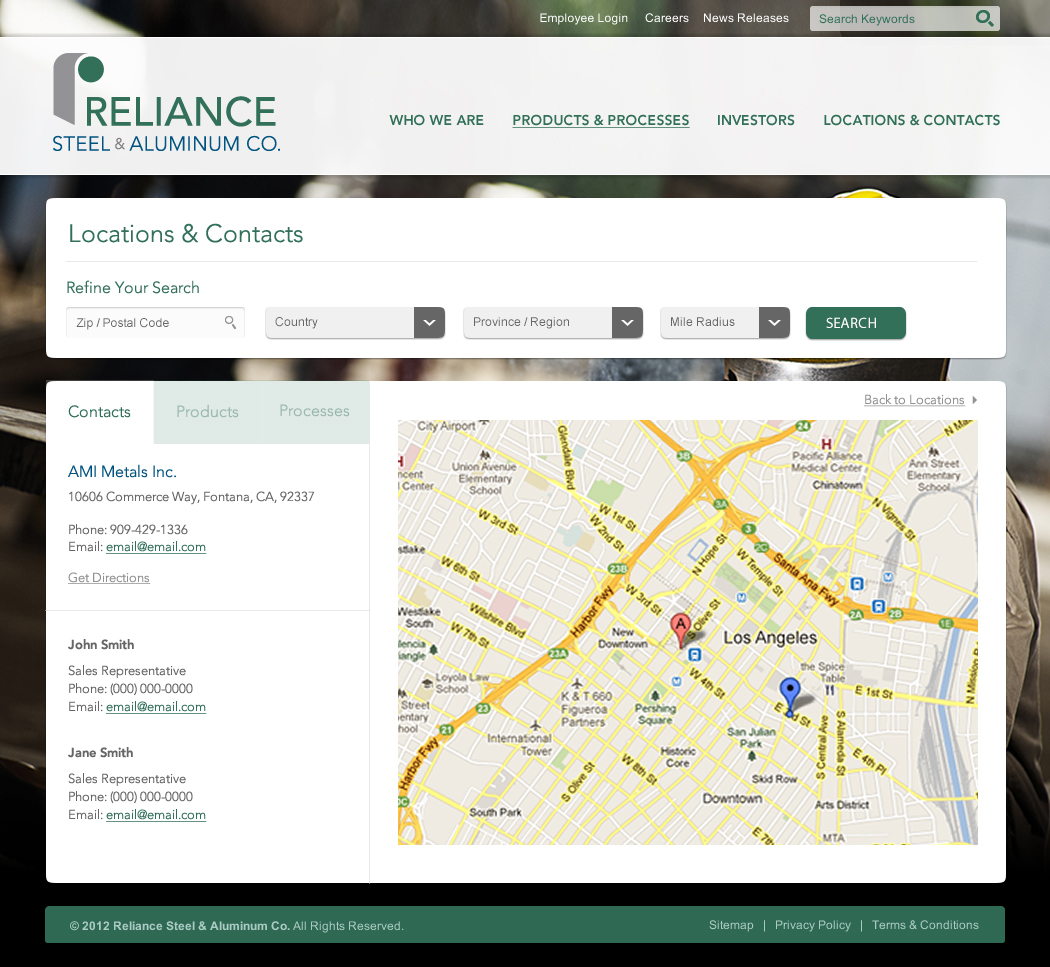Viewport: 1050px width, 967px height.
Task: Click the AMI Metals phone number 909-429-1336
Action: (149, 530)
